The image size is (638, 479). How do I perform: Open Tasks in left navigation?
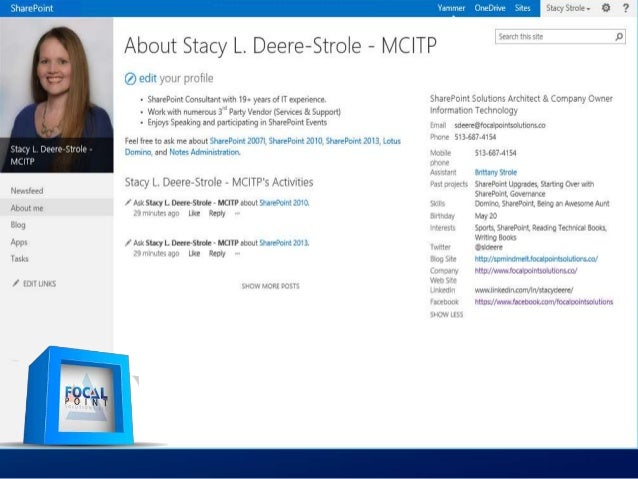(20, 259)
